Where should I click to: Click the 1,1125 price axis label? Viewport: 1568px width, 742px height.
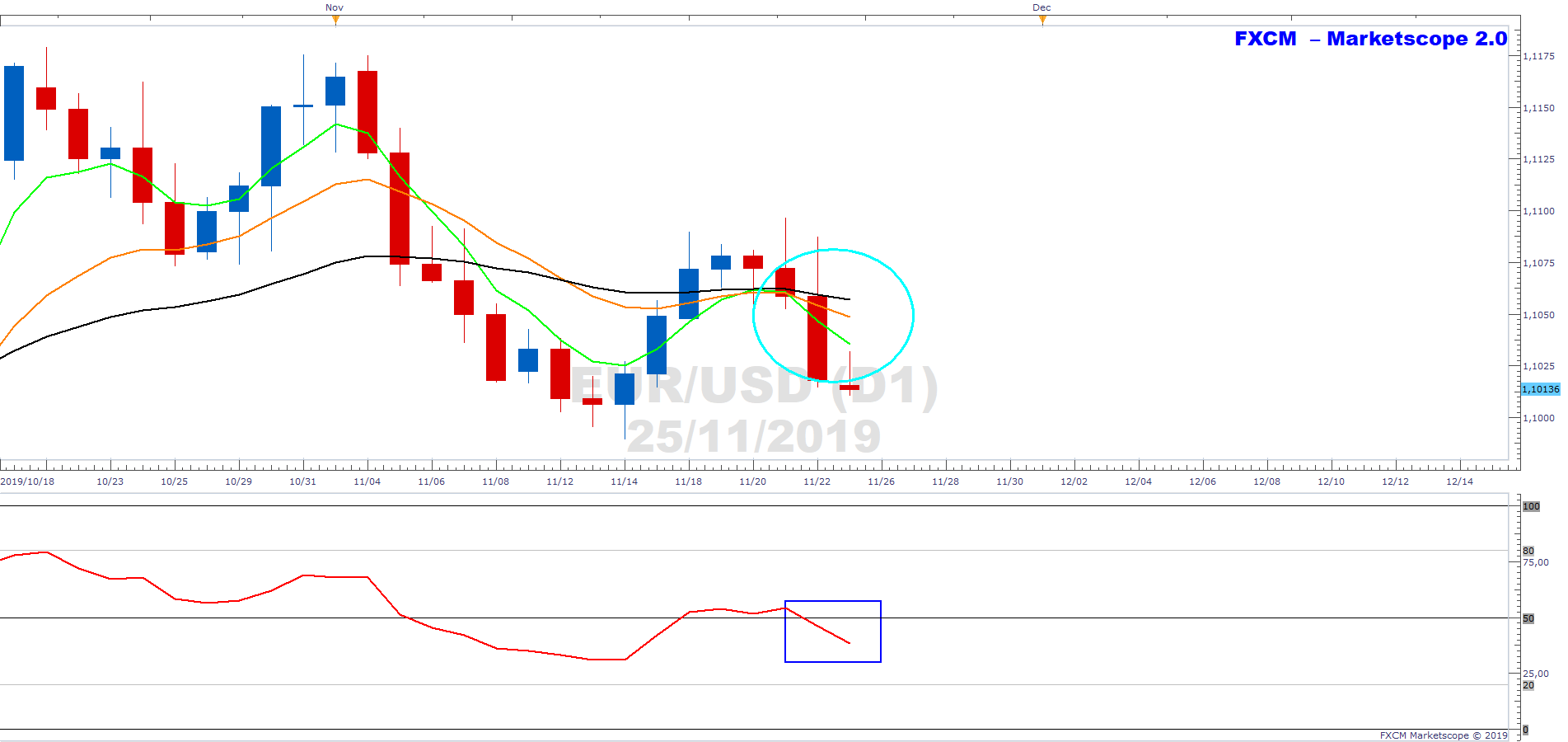[1538, 159]
